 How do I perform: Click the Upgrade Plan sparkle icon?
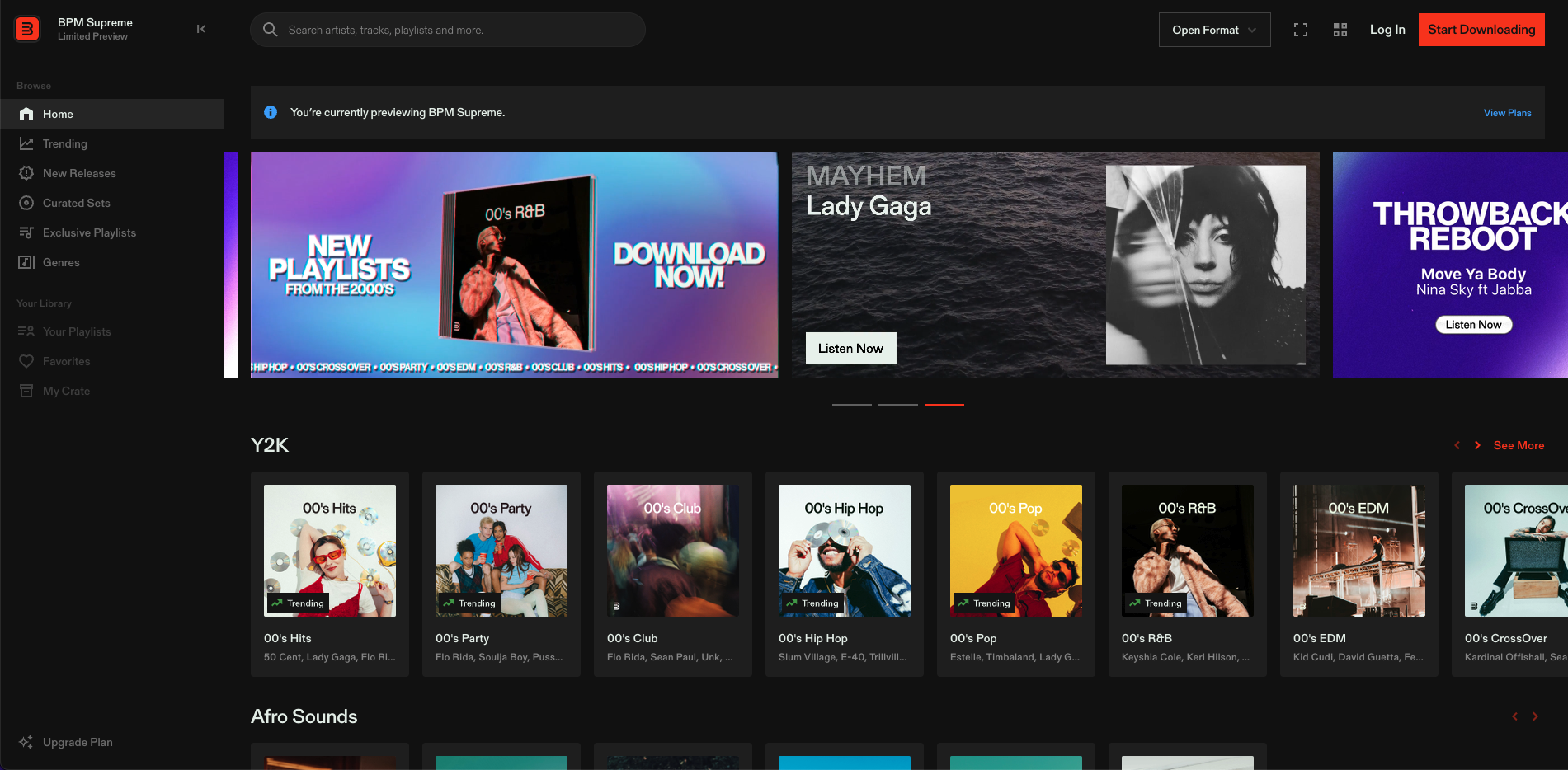click(26, 742)
